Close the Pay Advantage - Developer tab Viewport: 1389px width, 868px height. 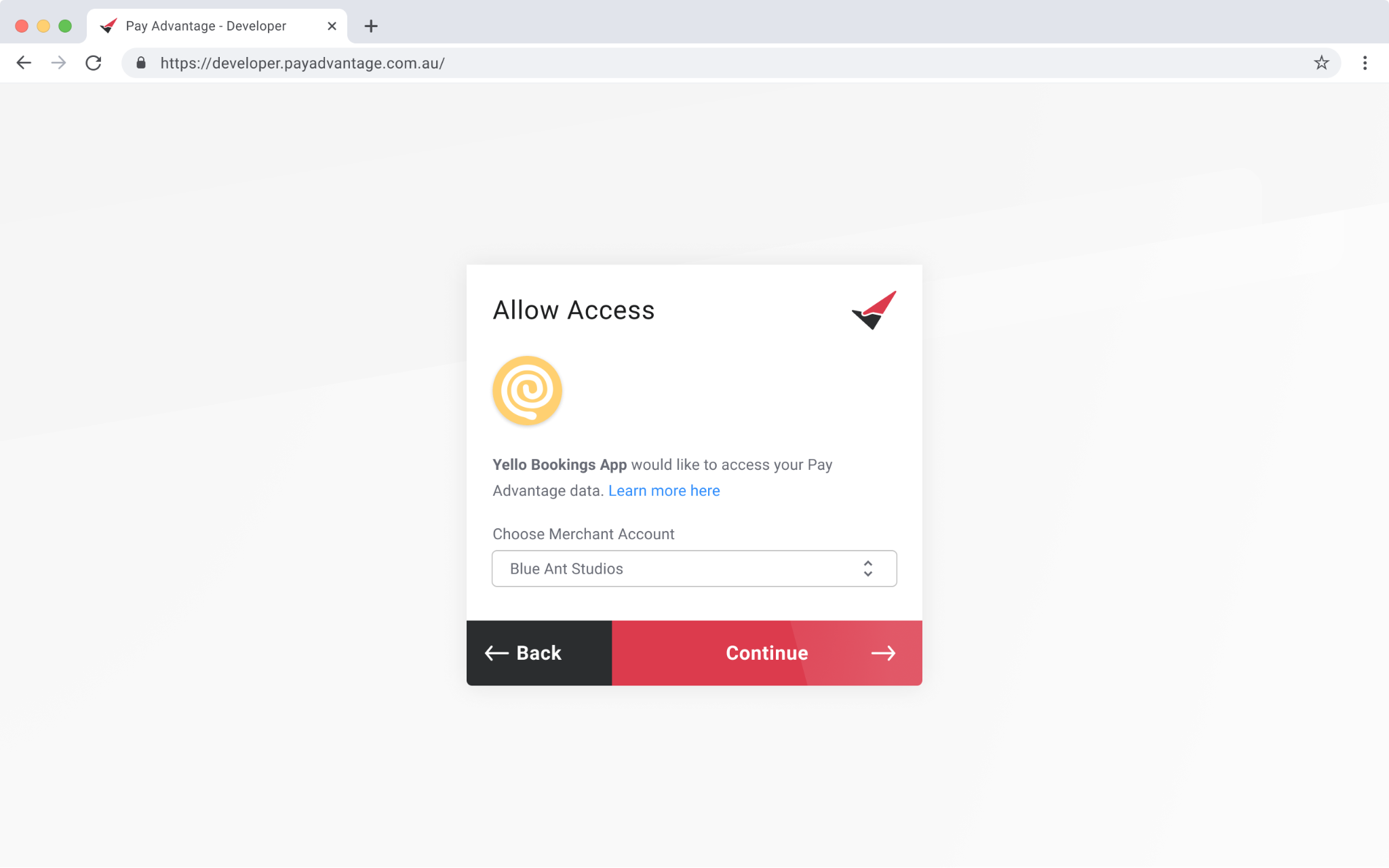pyautogui.click(x=332, y=26)
